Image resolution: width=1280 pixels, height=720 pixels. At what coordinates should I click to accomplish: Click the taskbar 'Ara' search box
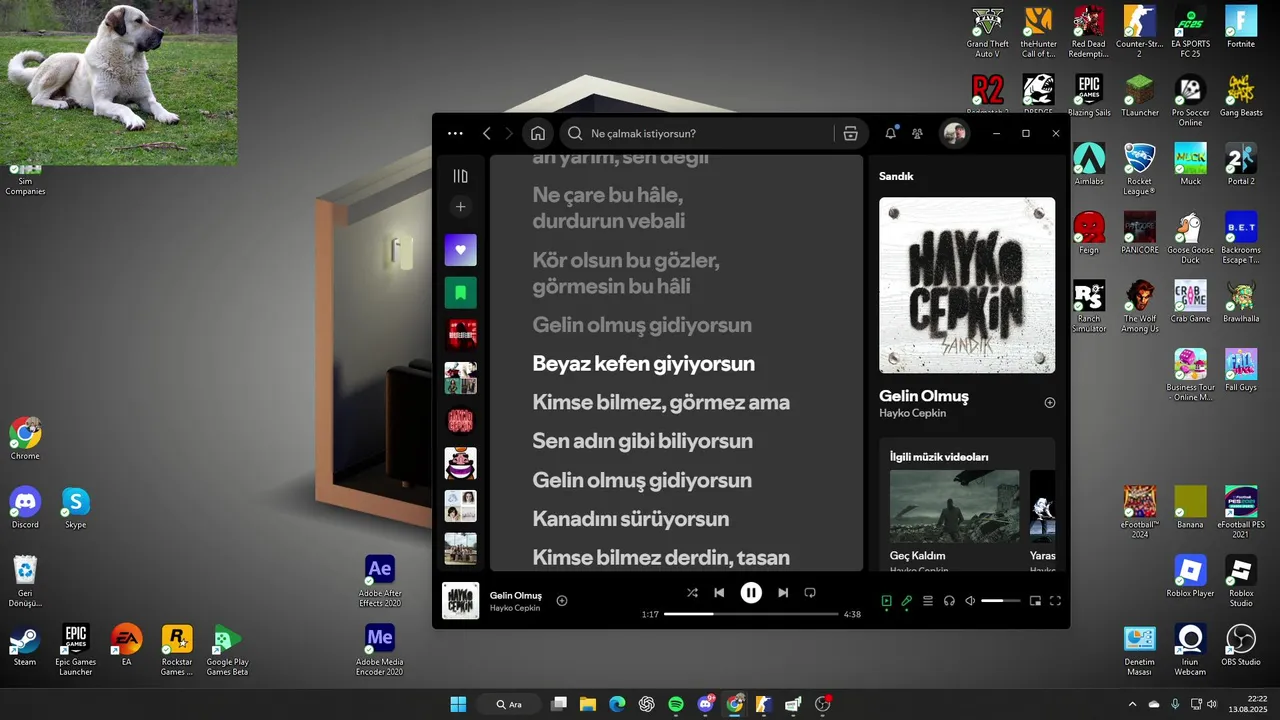(x=510, y=704)
